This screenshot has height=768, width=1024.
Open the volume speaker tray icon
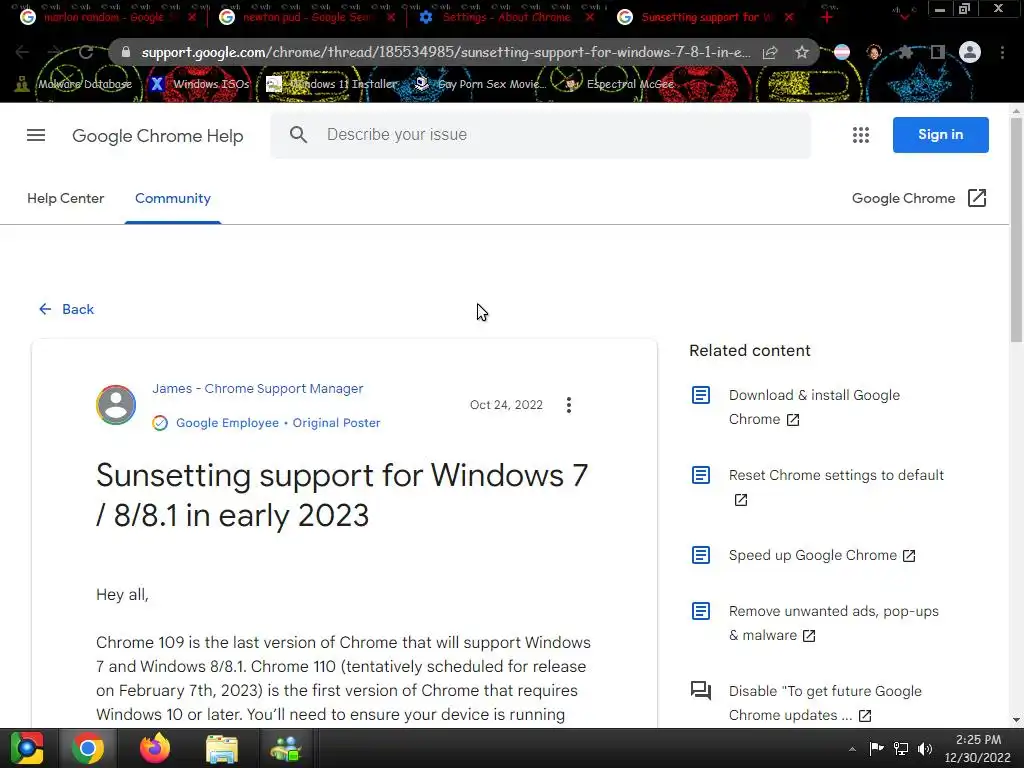(x=925, y=748)
